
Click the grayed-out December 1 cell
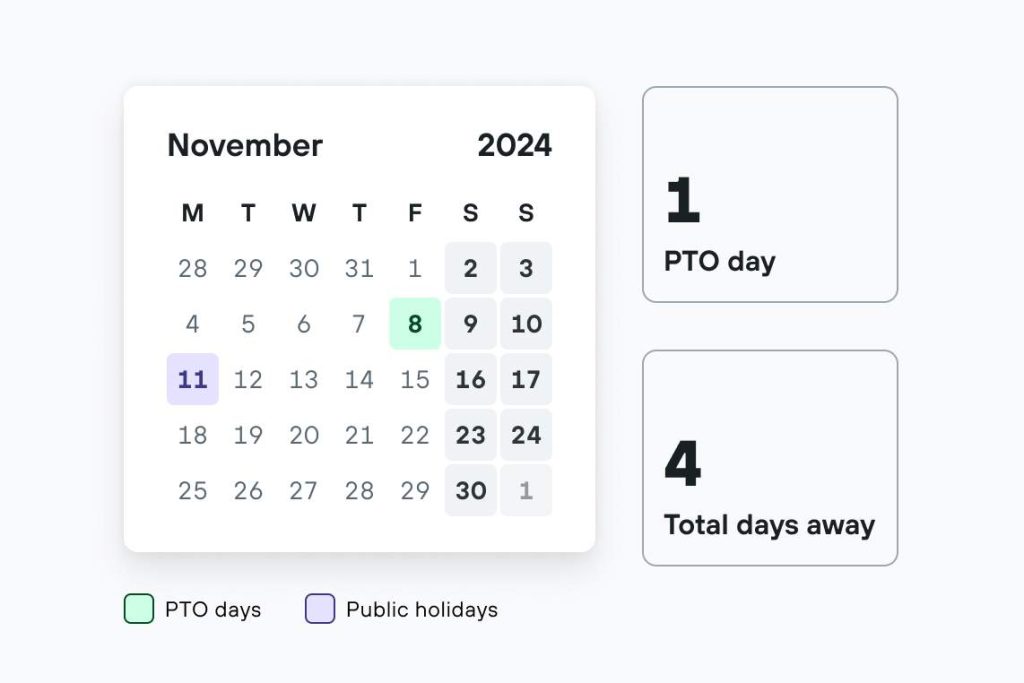526,490
